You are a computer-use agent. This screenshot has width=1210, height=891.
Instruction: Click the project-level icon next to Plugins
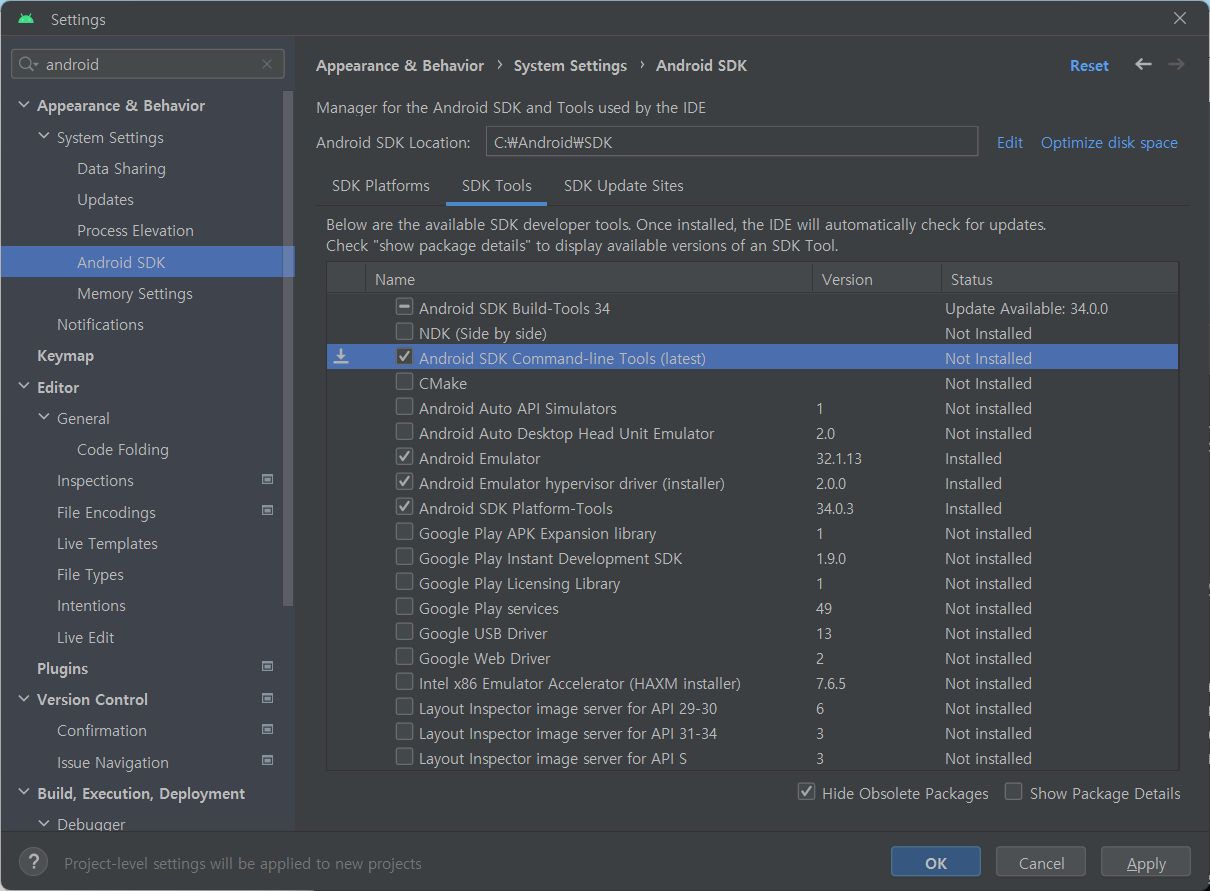pos(267,667)
